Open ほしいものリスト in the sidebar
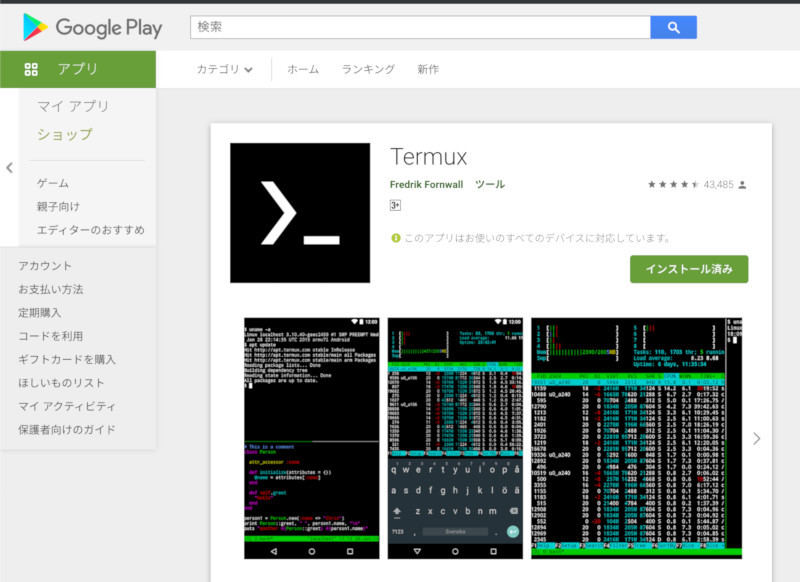 coord(61,383)
